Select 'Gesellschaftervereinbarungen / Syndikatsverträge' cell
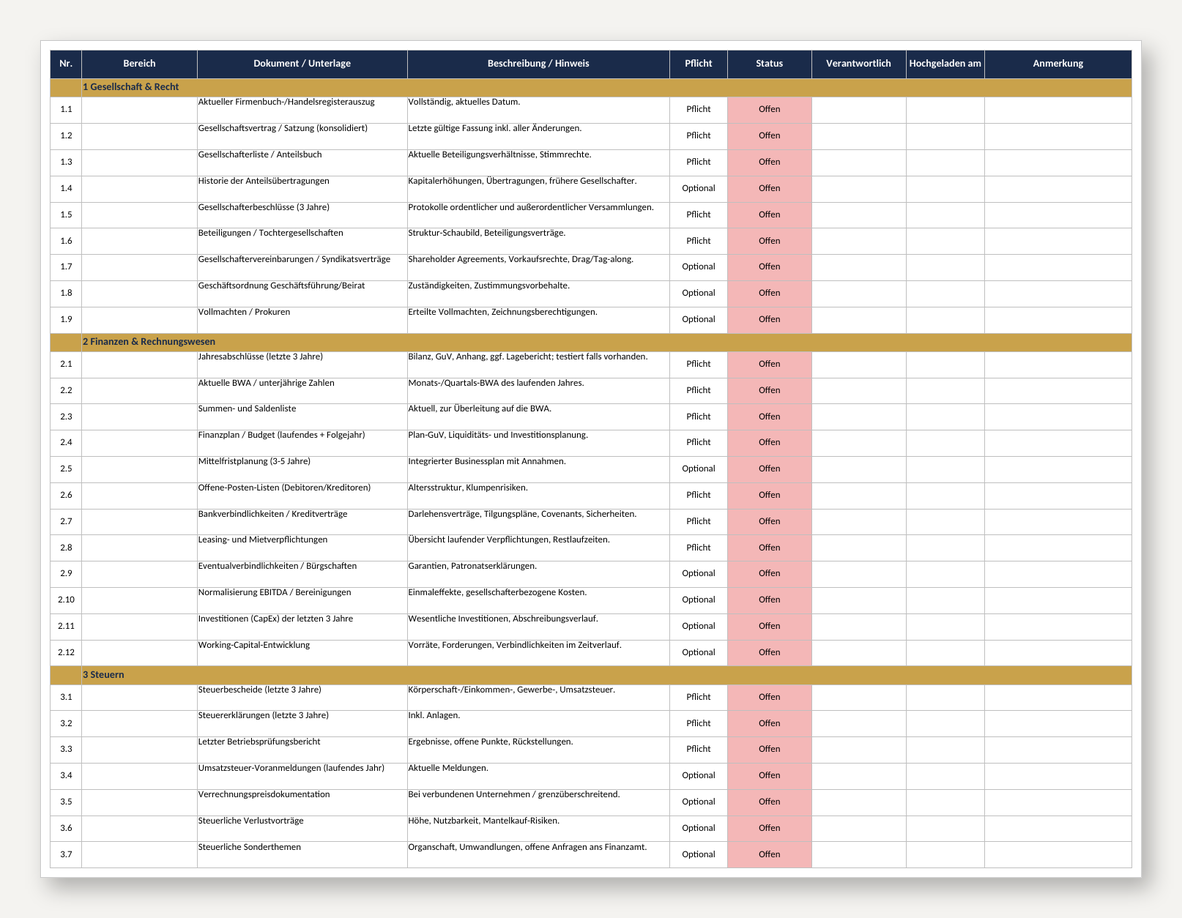The height and width of the screenshot is (918, 1182). [x=302, y=268]
